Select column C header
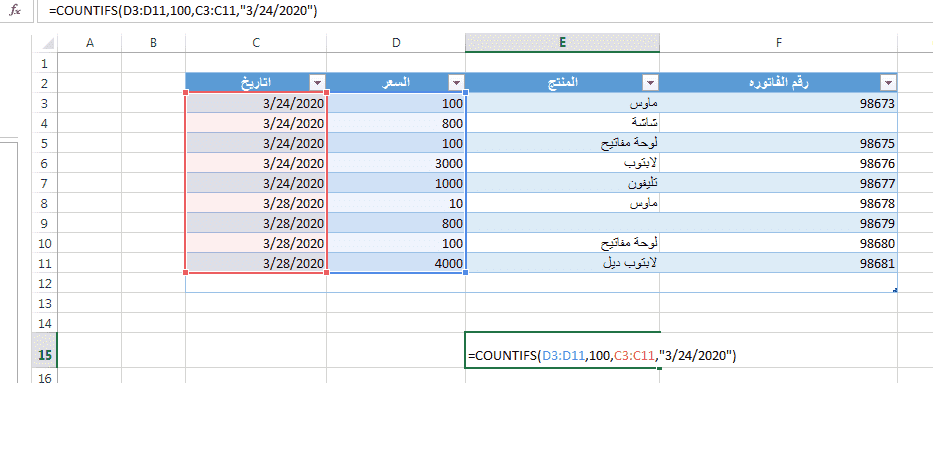 256,43
